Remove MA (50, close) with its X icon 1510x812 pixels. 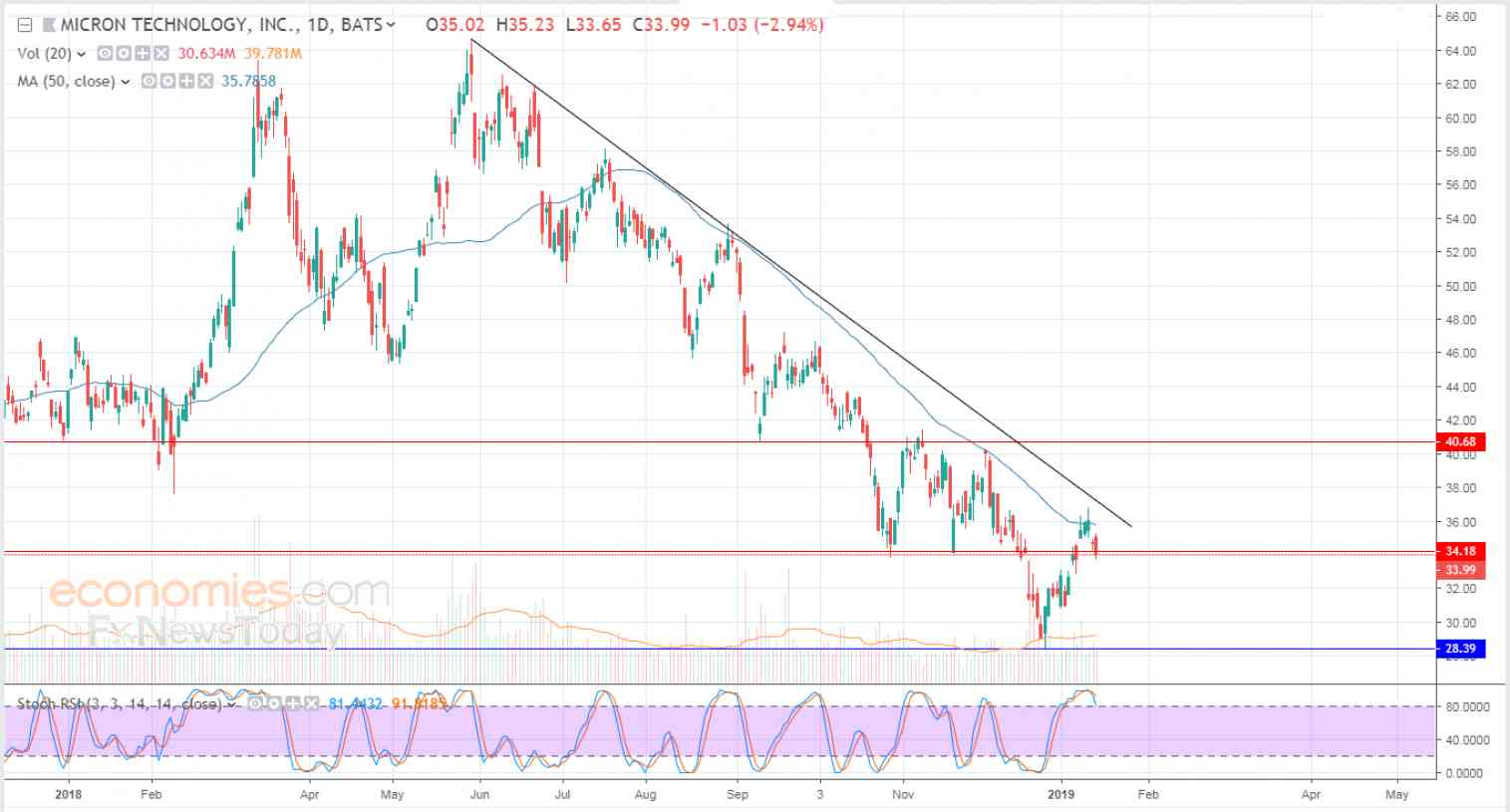click(x=205, y=82)
